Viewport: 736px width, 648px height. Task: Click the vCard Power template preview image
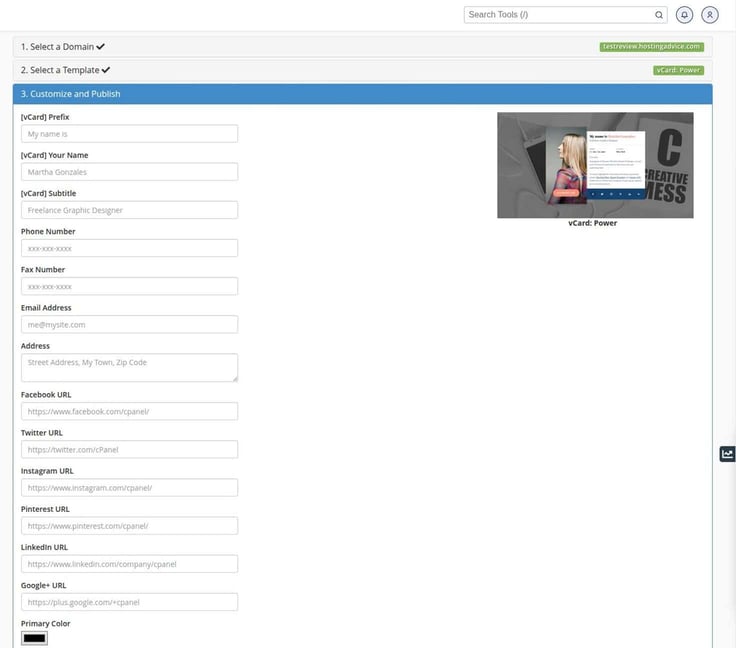pyautogui.click(x=595, y=165)
